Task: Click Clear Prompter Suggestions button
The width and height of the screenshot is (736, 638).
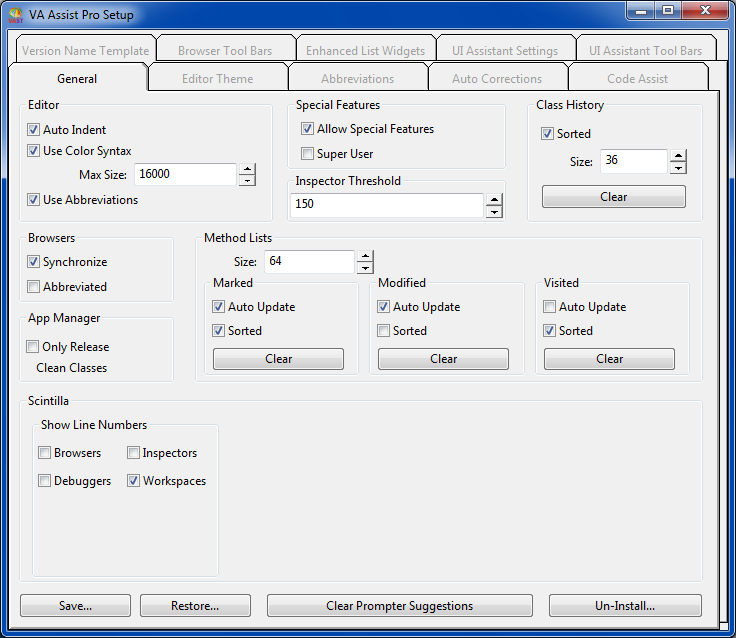Action: click(x=399, y=606)
